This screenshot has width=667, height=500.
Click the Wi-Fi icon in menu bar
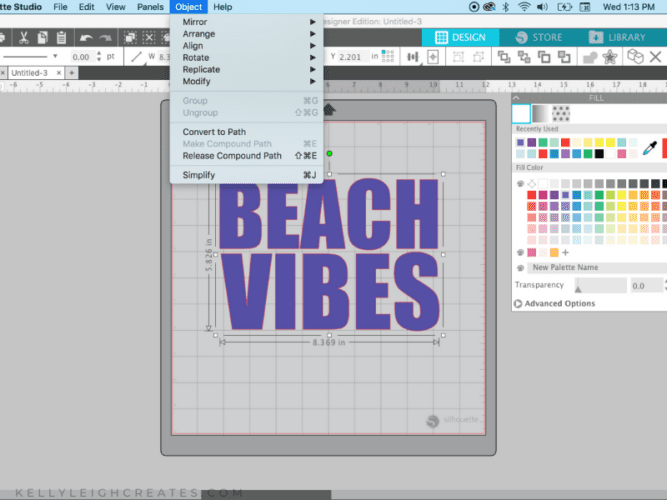(x=524, y=7)
